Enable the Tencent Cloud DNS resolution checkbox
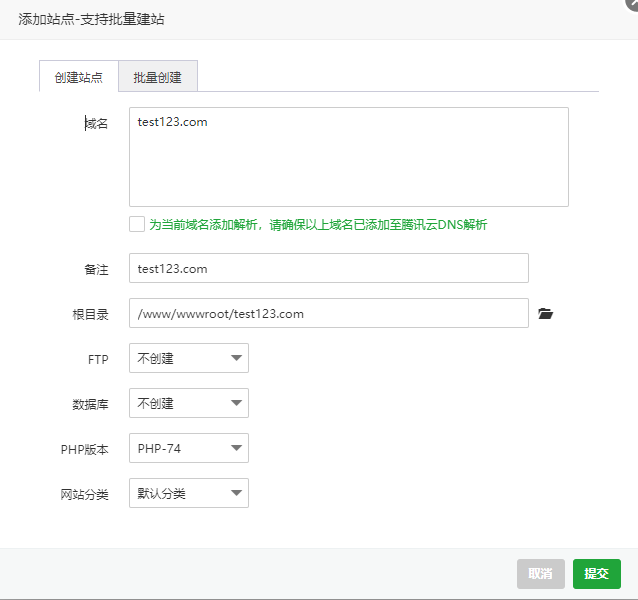This screenshot has height=600, width=638. coord(137,225)
